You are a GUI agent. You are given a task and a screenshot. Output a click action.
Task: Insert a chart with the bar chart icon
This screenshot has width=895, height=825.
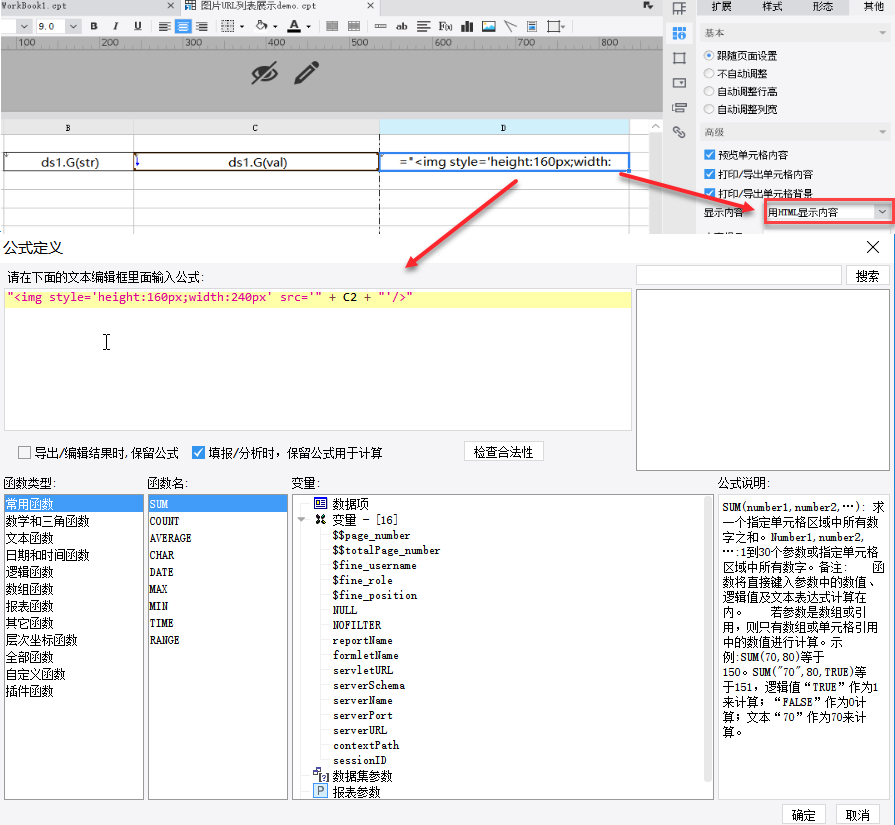[x=467, y=26]
